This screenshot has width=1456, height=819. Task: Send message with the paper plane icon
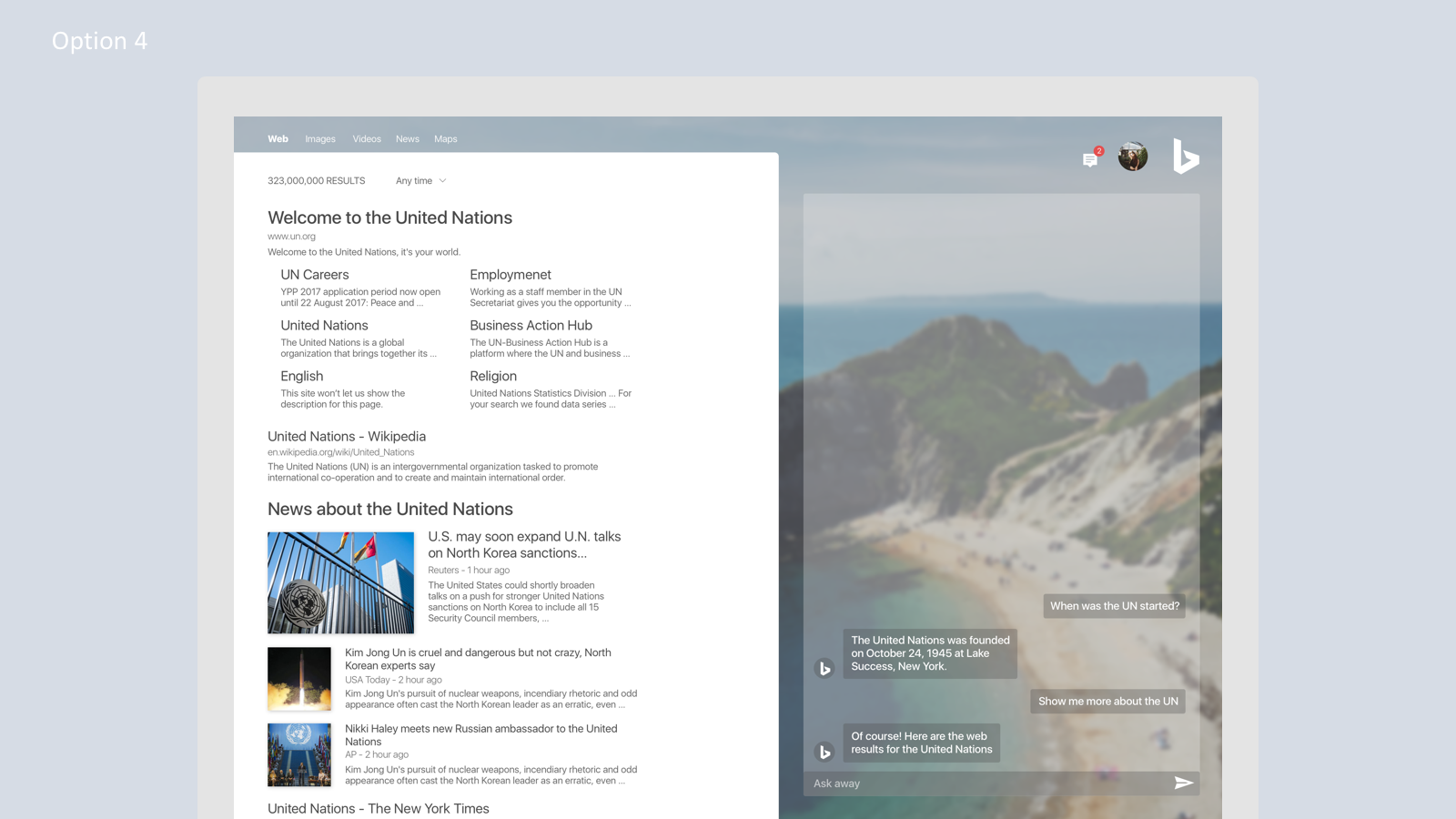coord(1183,783)
